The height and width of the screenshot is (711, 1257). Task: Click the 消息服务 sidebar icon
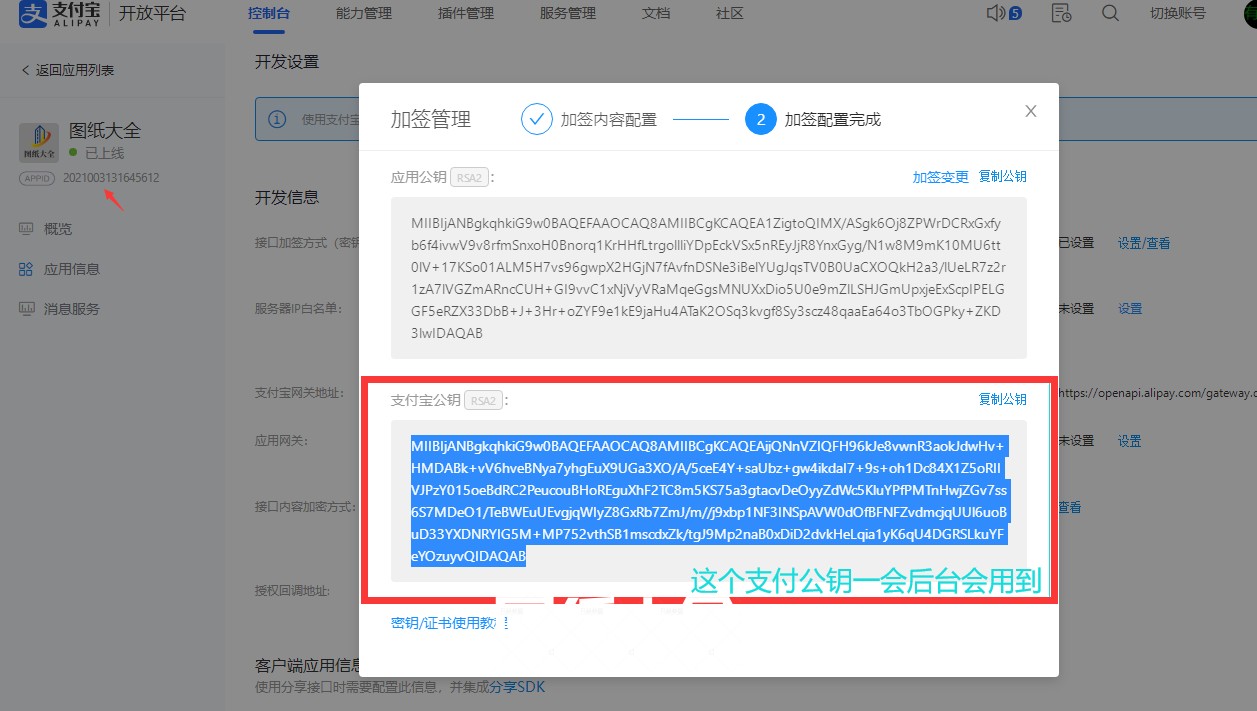tap(26, 309)
